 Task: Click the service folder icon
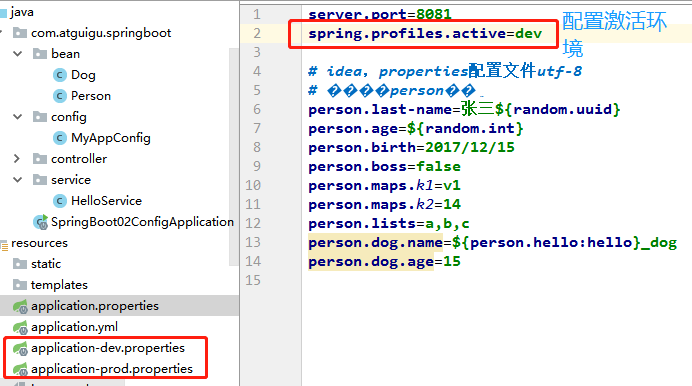pos(40,180)
